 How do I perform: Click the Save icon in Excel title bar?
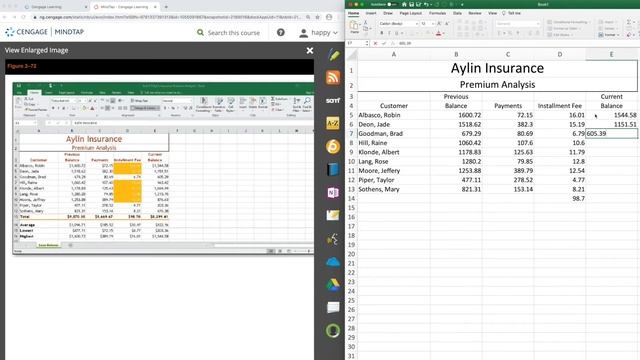[411, 4]
